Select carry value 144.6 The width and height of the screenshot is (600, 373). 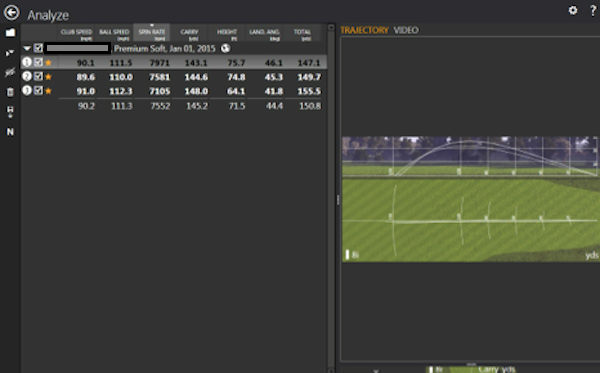pos(196,77)
